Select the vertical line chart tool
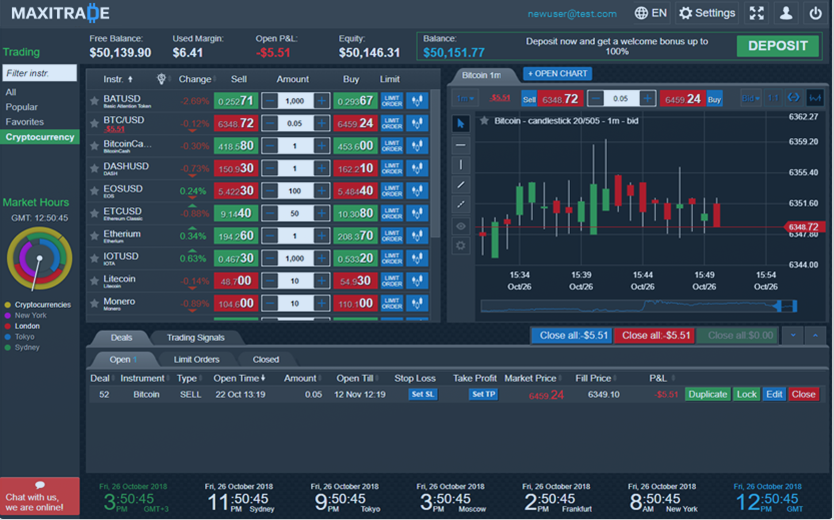 [x=461, y=165]
